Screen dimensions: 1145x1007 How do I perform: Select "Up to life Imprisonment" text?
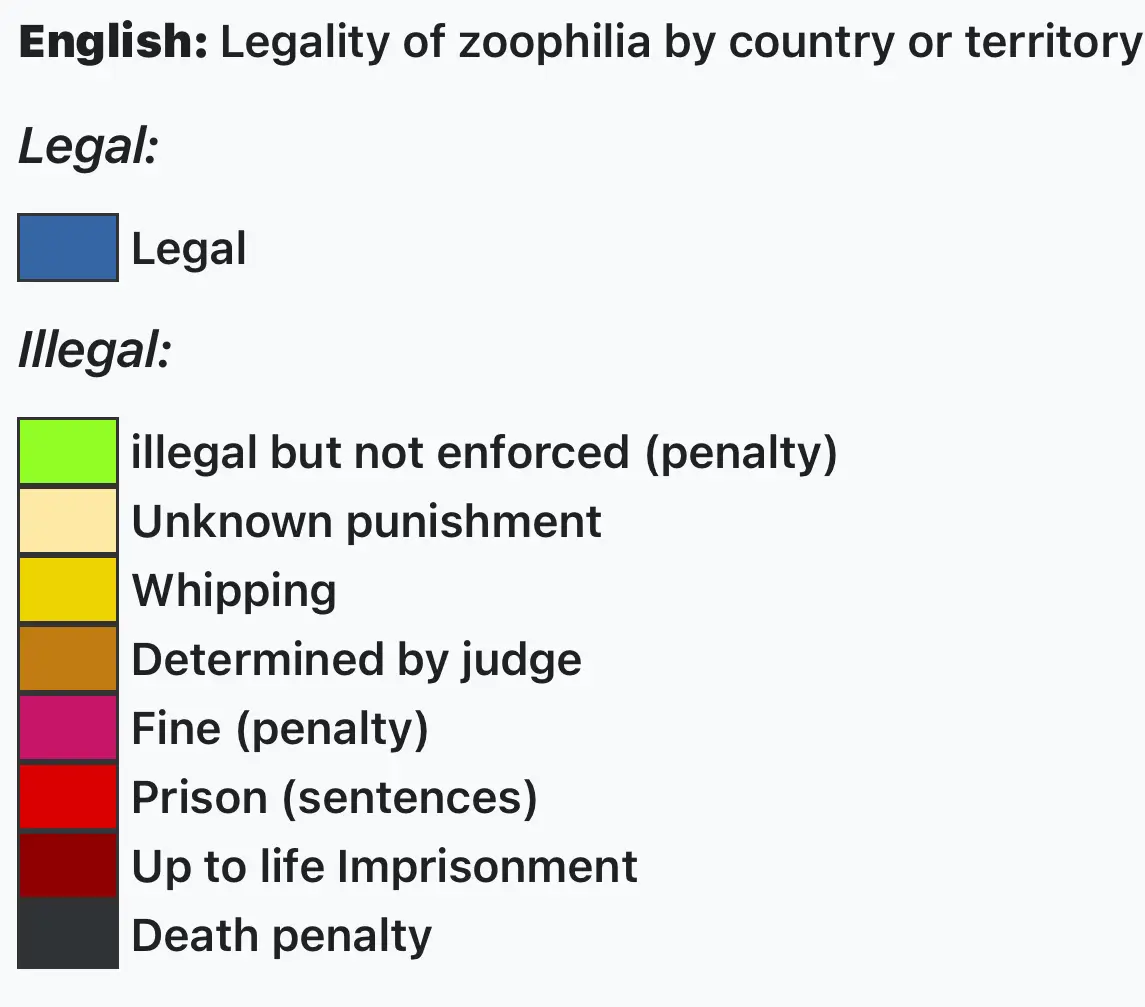(x=385, y=867)
